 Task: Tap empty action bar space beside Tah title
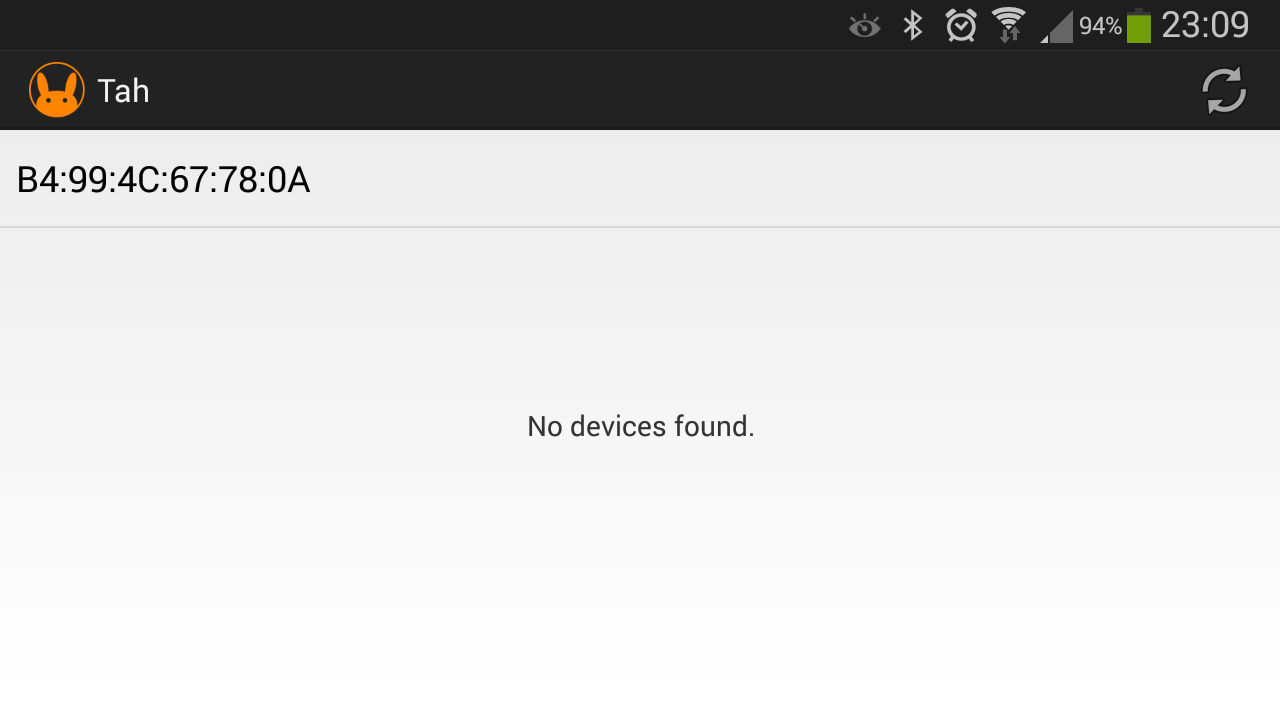tap(650, 91)
